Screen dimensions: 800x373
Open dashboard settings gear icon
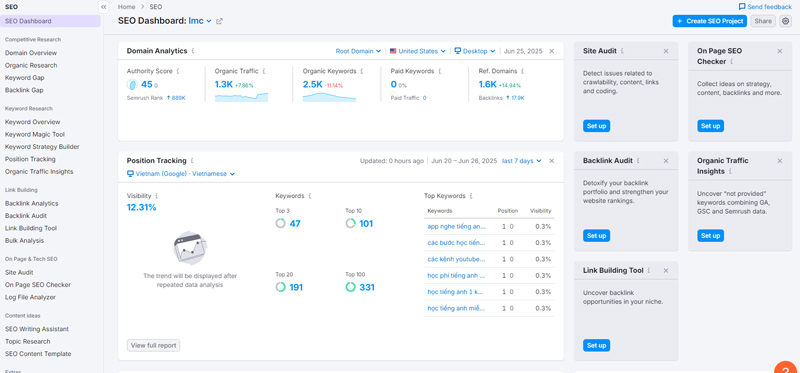pyautogui.click(x=785, y=21)
